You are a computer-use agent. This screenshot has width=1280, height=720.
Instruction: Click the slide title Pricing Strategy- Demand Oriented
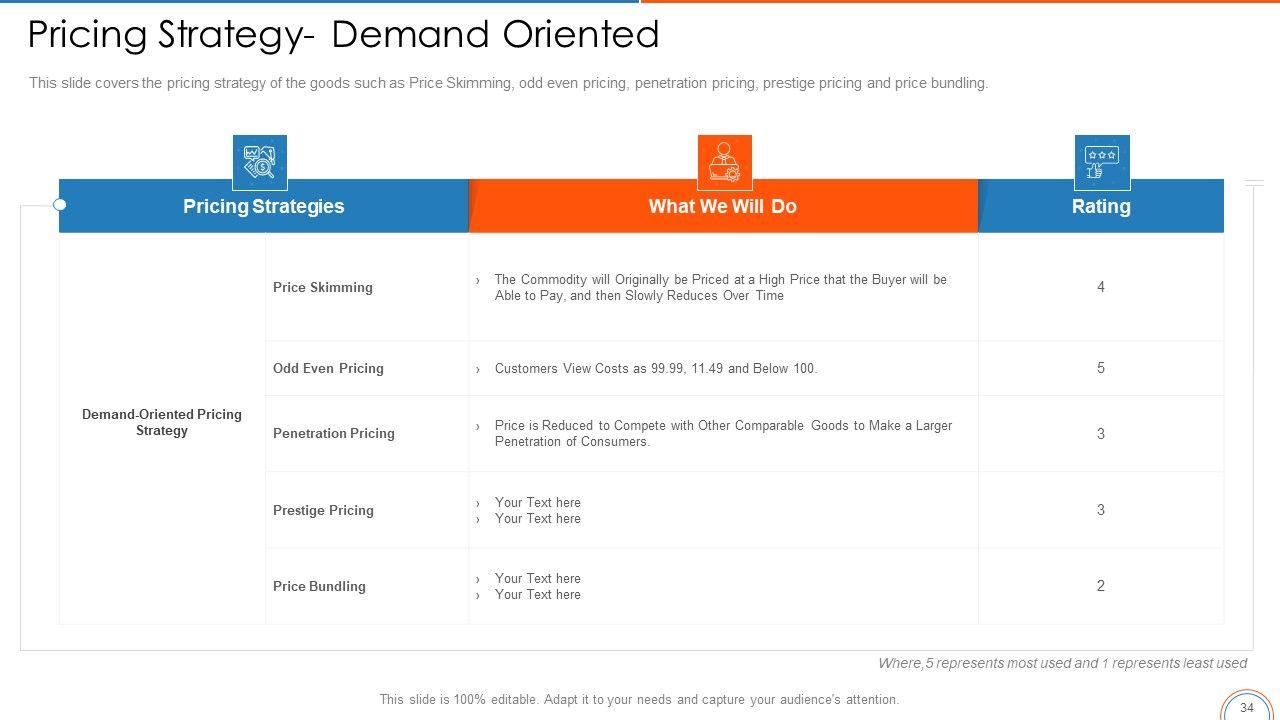pos(343,34)
